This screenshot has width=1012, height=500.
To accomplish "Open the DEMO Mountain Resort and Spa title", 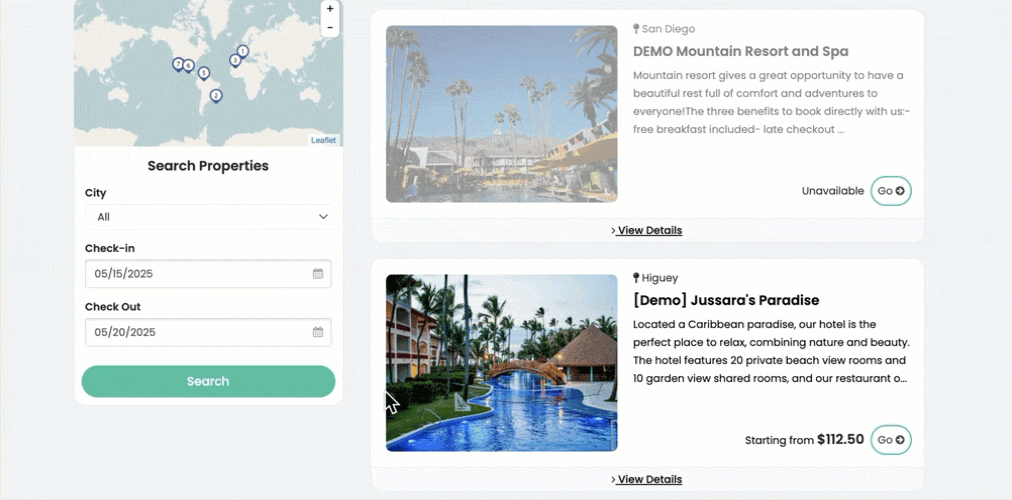I will tap(740, 51).
